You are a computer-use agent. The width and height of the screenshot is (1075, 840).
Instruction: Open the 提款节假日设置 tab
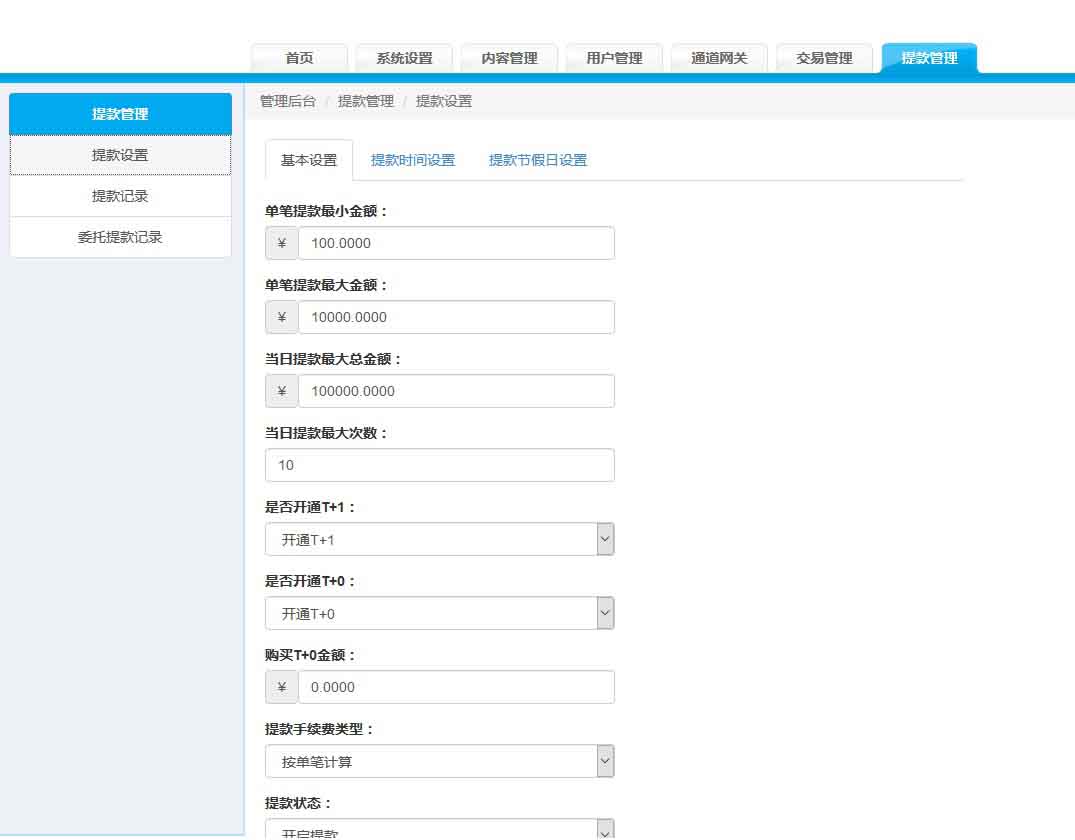coord(537,160)
